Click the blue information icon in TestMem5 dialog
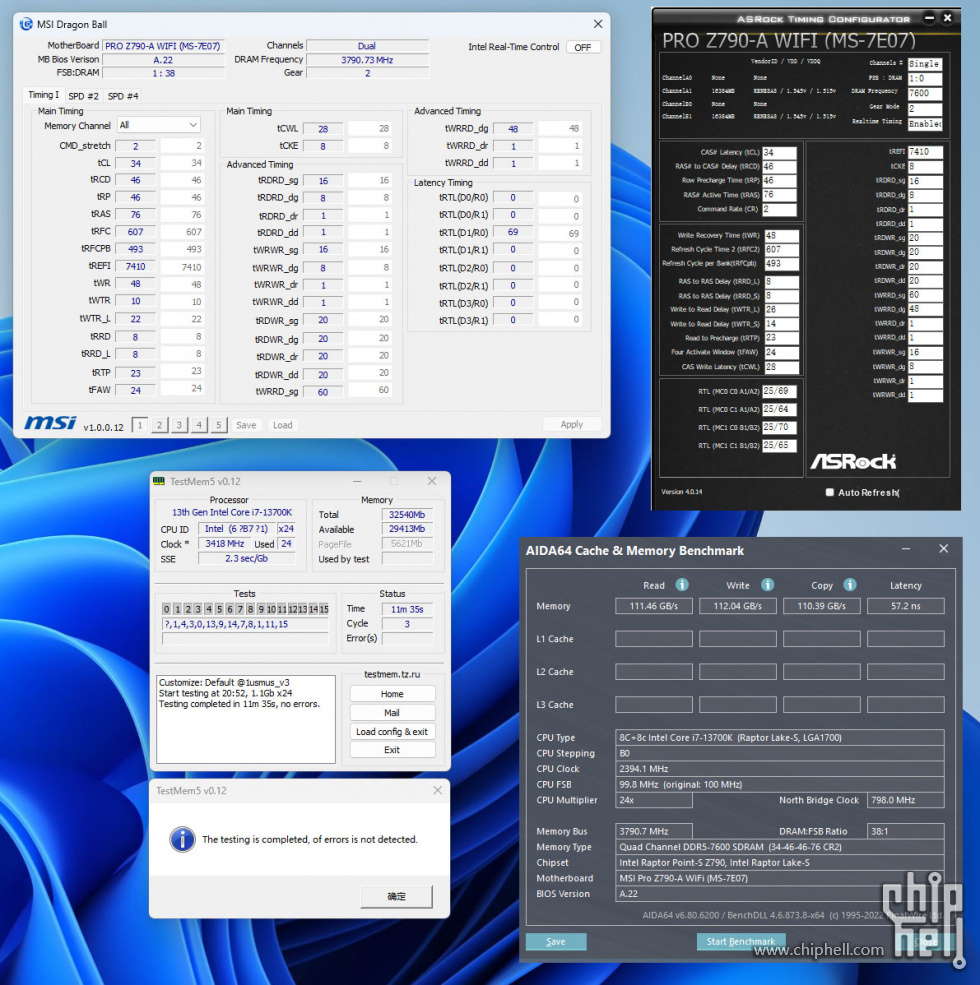This screenshot has height=985, width=980. 182,839
